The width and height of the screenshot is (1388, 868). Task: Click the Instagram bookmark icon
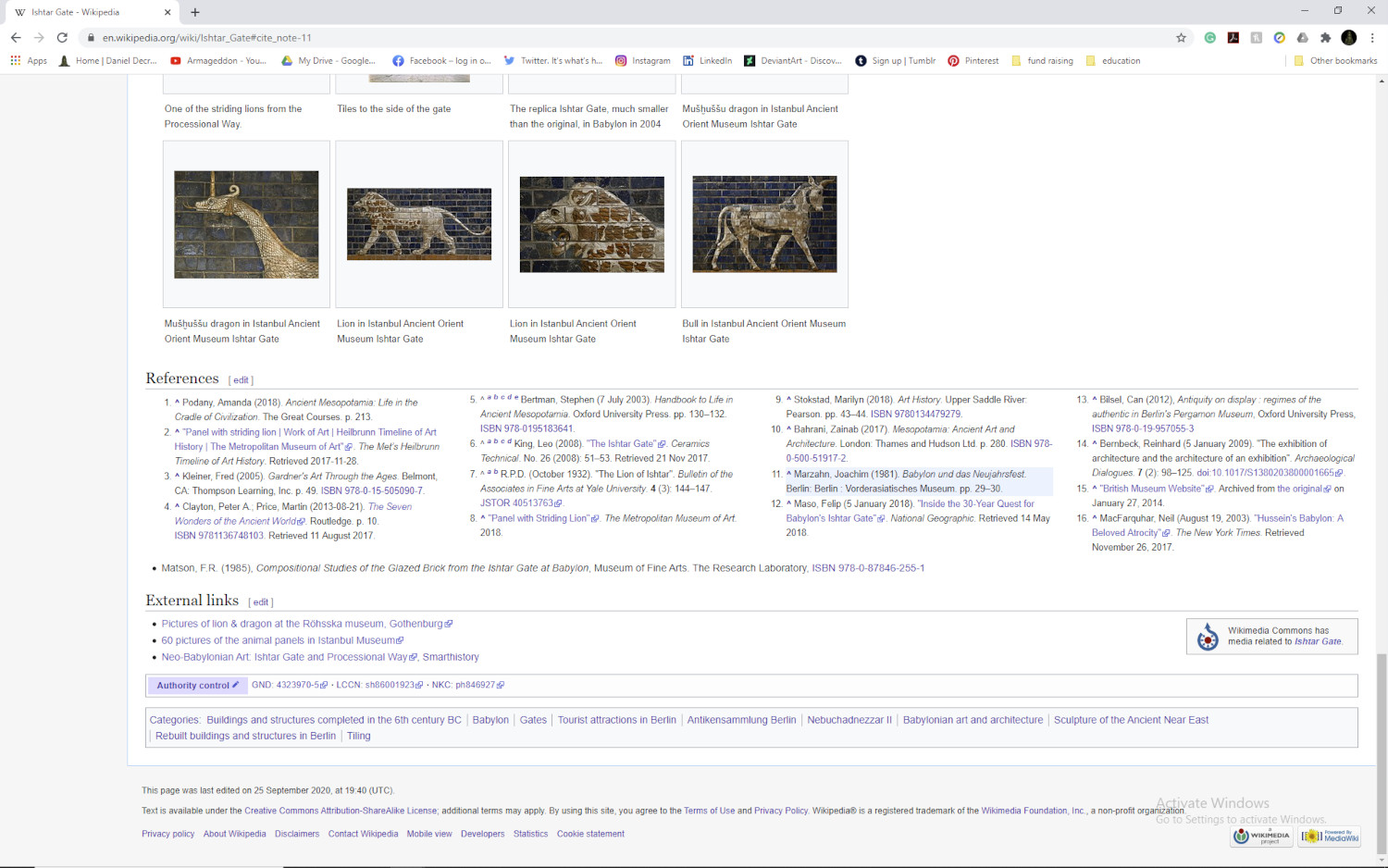[622, 60]
